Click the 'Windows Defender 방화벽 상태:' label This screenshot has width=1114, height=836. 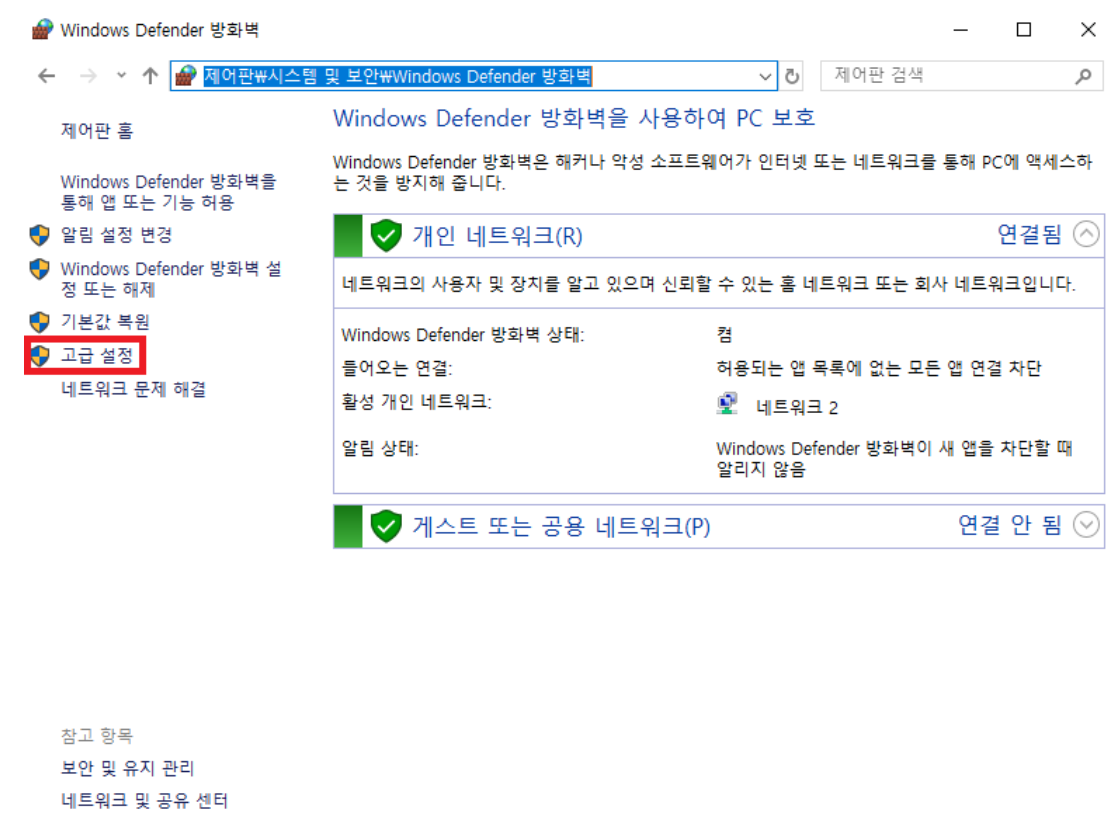point(463,335)
